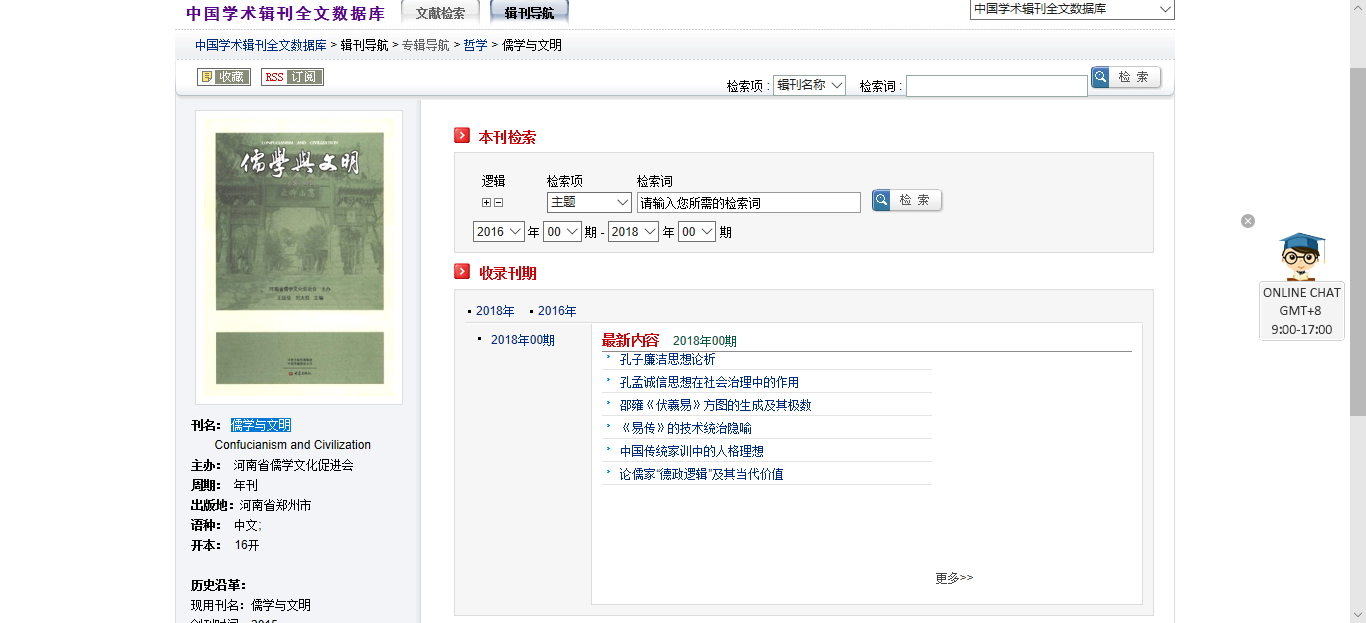Click the 本刊检索 检索 button
Image resolution: width=1366 pixels, height=623 pixels.
907,201
